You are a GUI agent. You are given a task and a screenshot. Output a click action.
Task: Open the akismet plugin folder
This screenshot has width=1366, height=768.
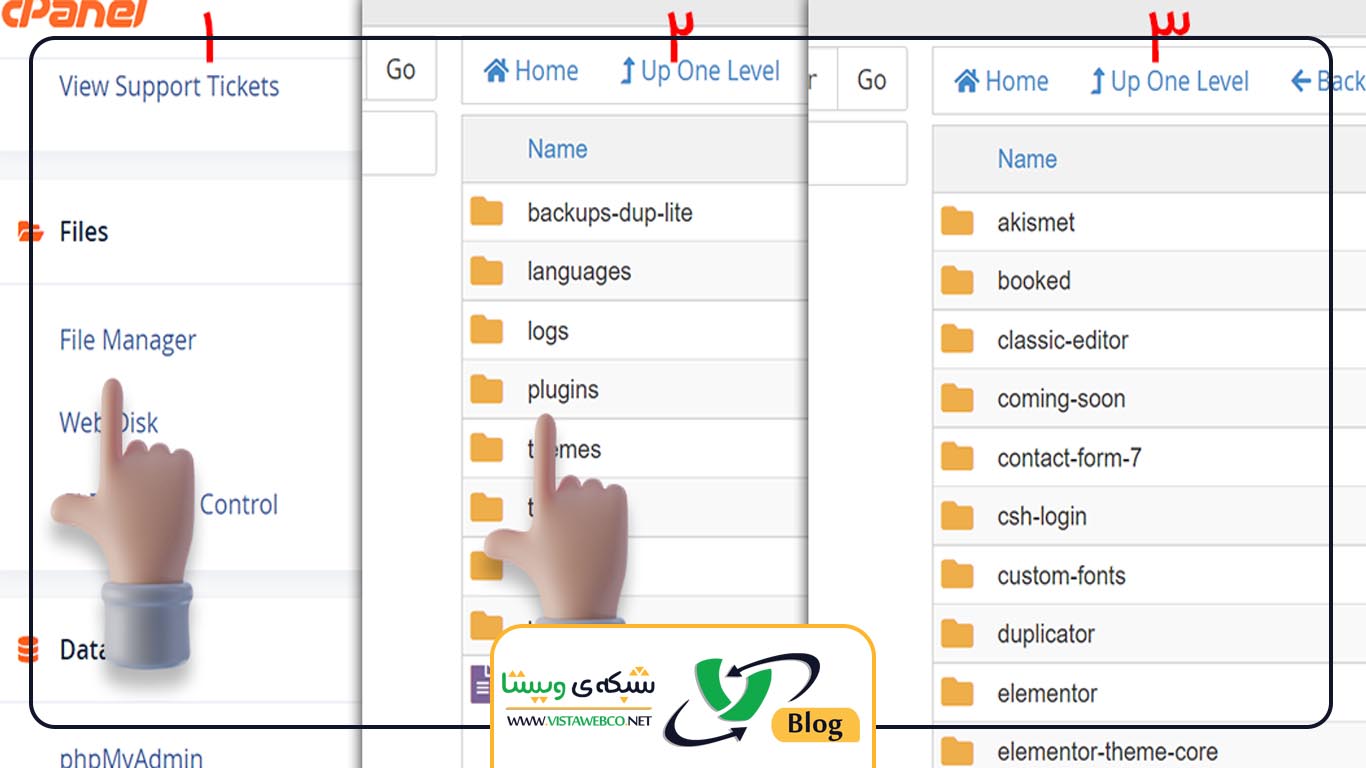pyautogui.click(x=1036, y=222)
